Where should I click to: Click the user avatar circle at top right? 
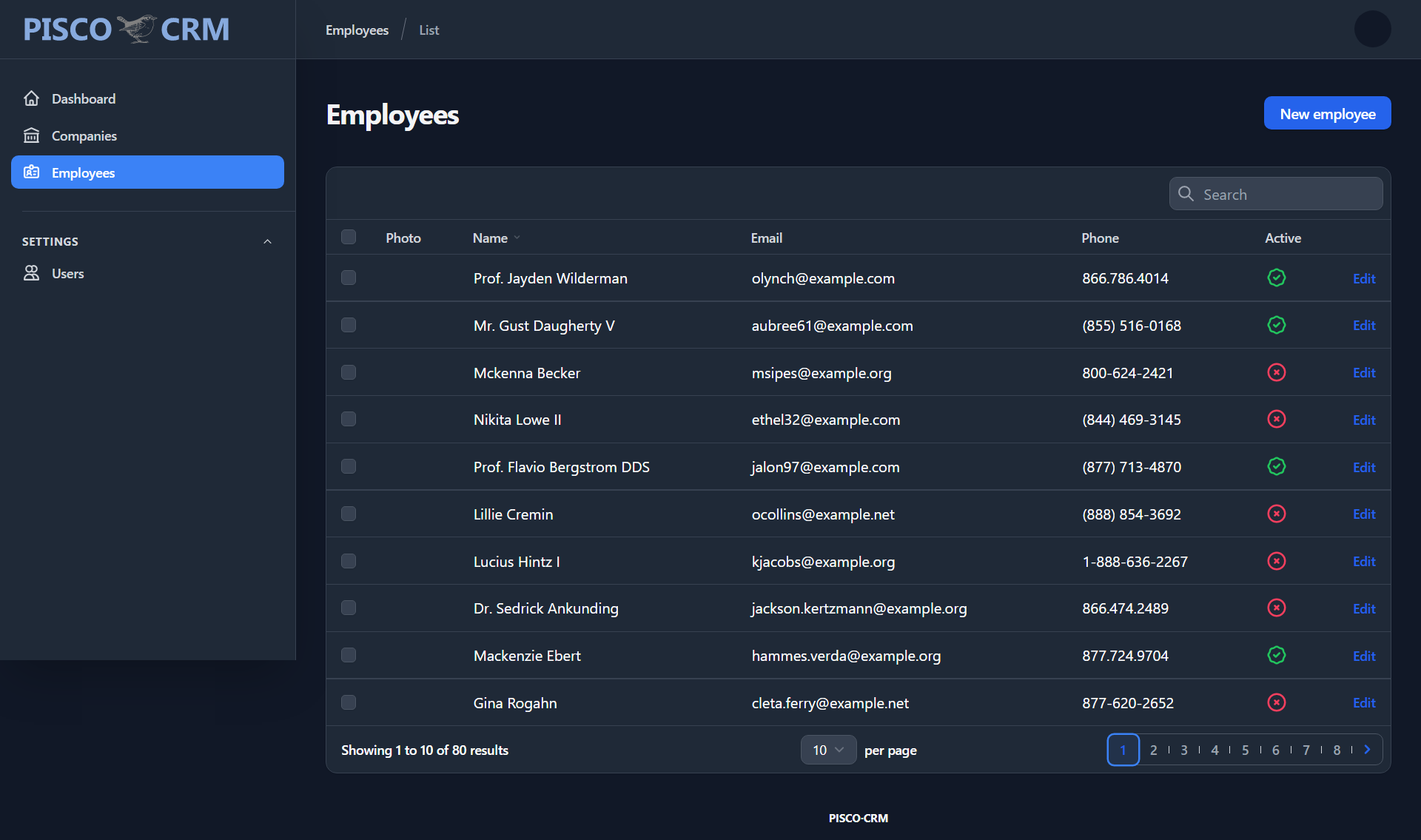coord(1372,30)
